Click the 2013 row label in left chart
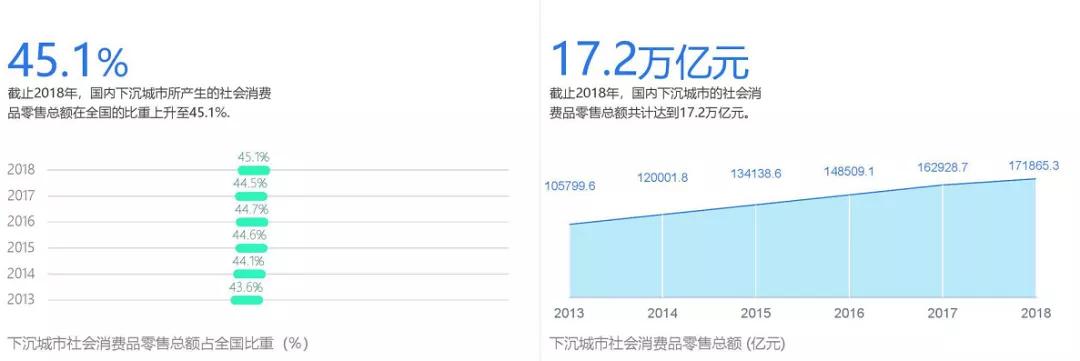This screenshot has height=361, width=1080. (x=21, y=300)
